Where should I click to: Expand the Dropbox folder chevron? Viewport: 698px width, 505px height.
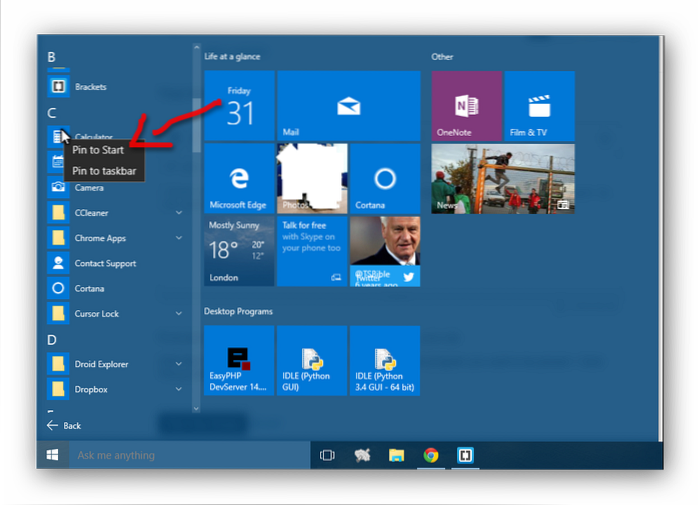point(179,390)
